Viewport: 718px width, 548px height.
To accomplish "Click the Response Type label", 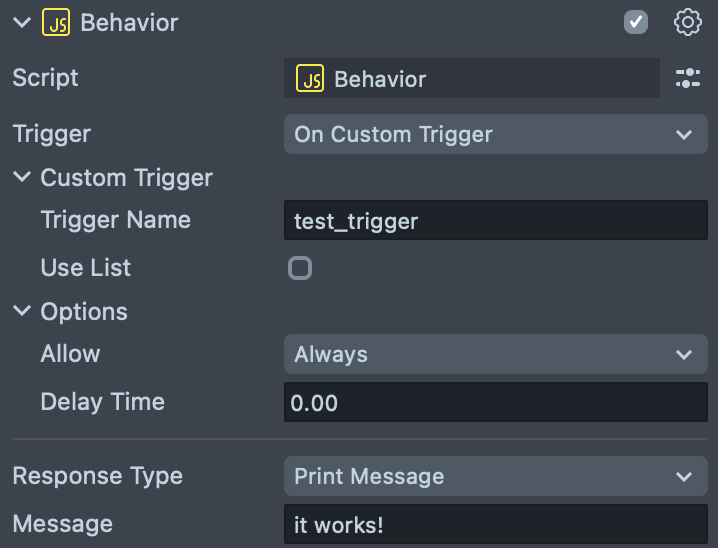I will coord(97,476).
